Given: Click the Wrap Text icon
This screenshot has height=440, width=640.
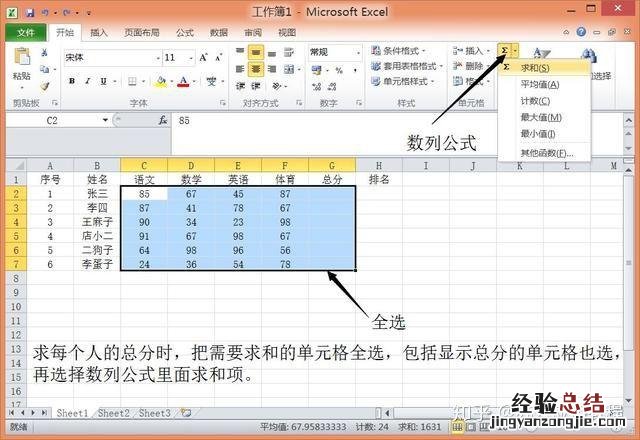Looking at the screenshot, I should point(289,52).
